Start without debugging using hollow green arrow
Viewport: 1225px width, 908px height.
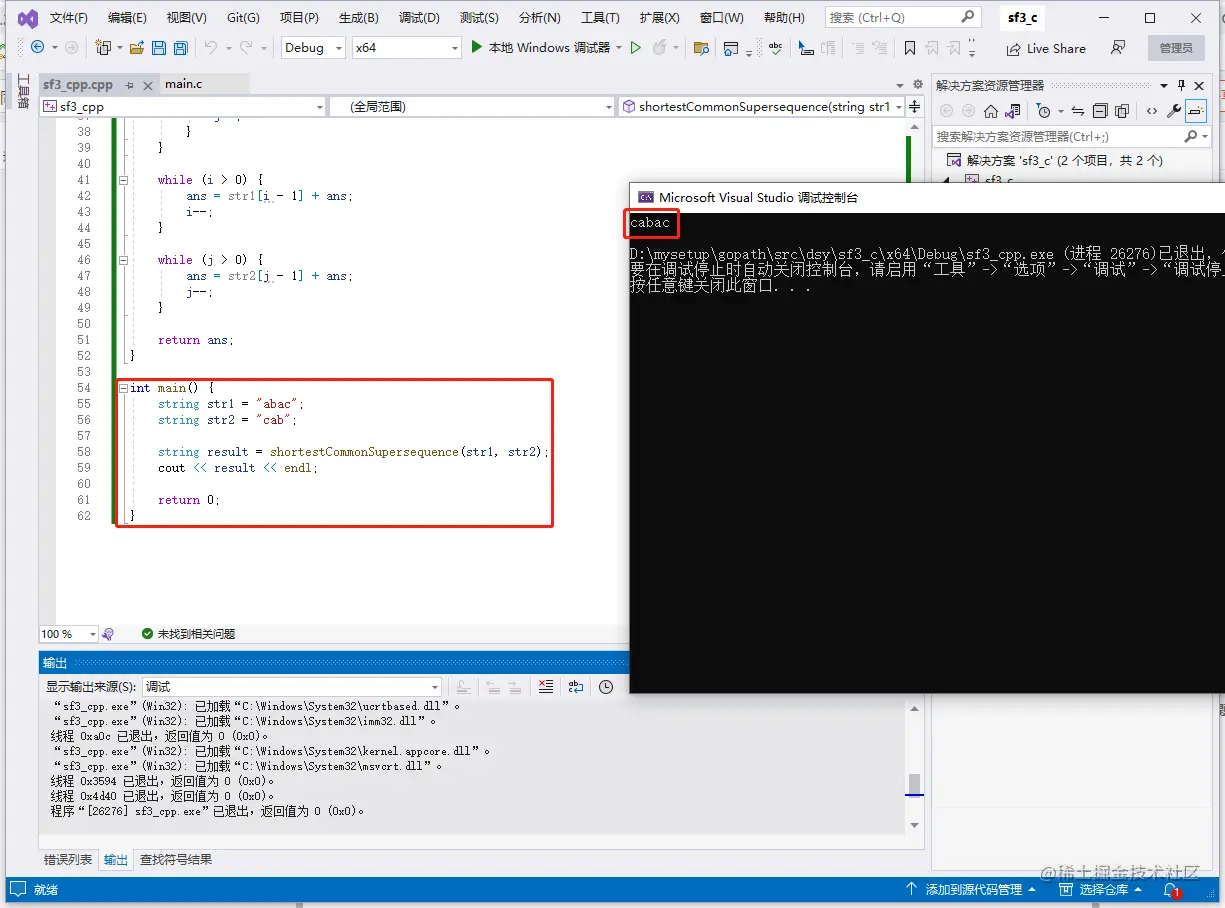[635, 48]
